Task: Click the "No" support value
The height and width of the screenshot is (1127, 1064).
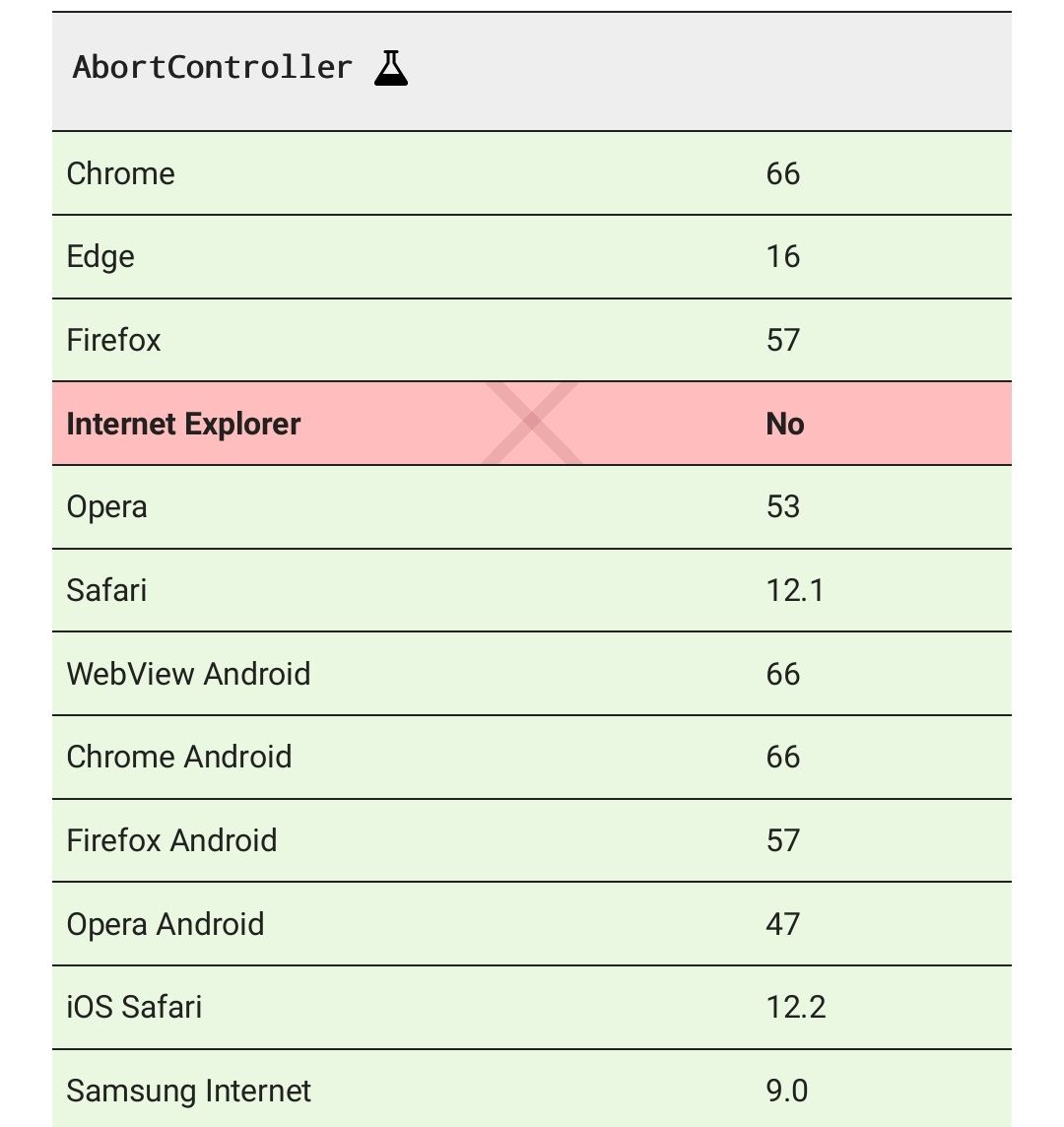Action: coord(785,424)
